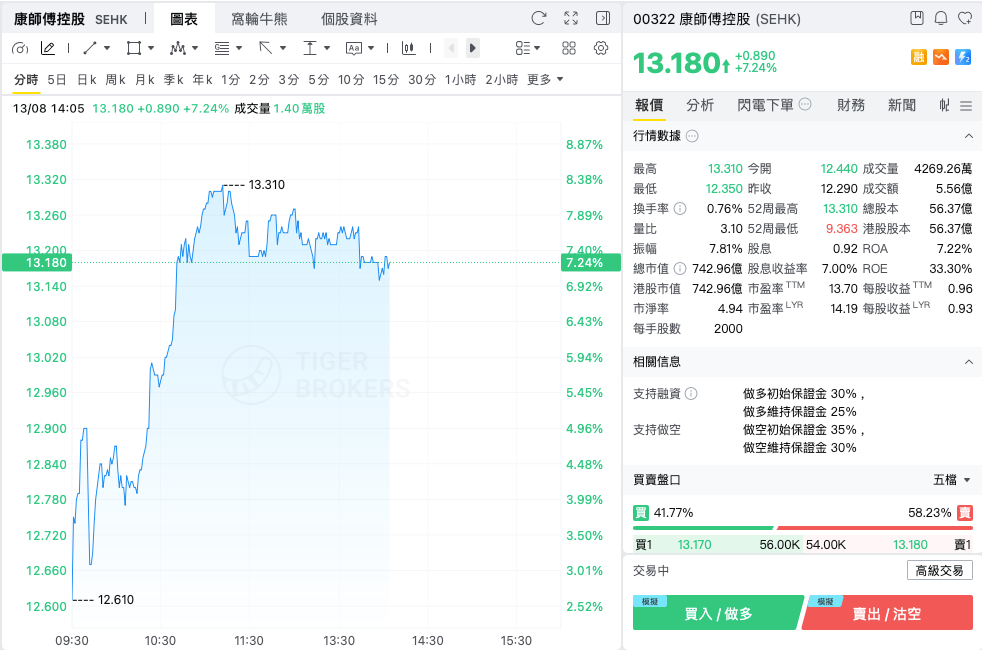Image resolution: width=982 pixels, height=650 pixels.
Task: Select the 日k chart period
Action: (86, 80)
